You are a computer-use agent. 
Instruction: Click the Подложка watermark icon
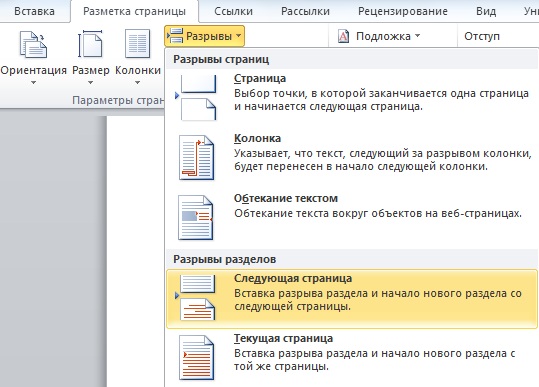point(343,36)
